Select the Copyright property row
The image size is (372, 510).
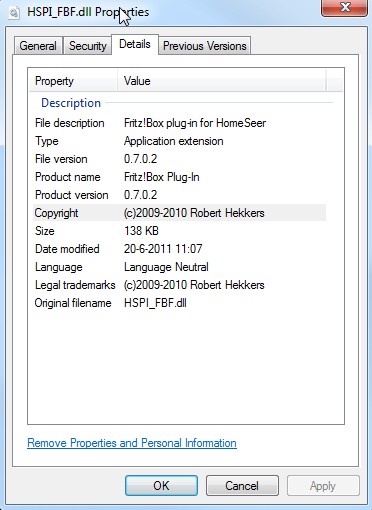pos(179,213)
